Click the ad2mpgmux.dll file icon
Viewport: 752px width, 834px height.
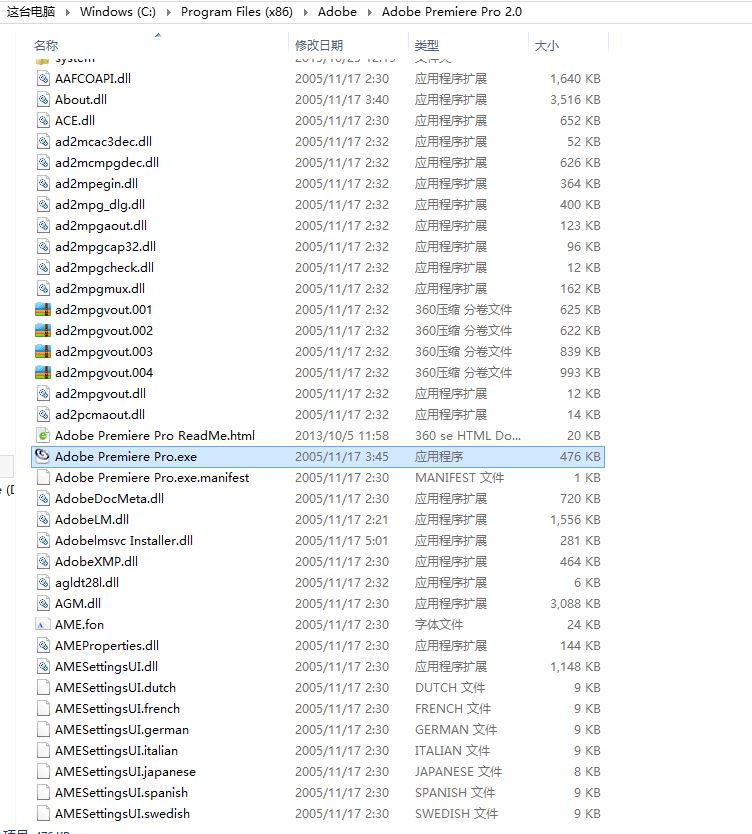pyautogui.click(x=43, y=289)
